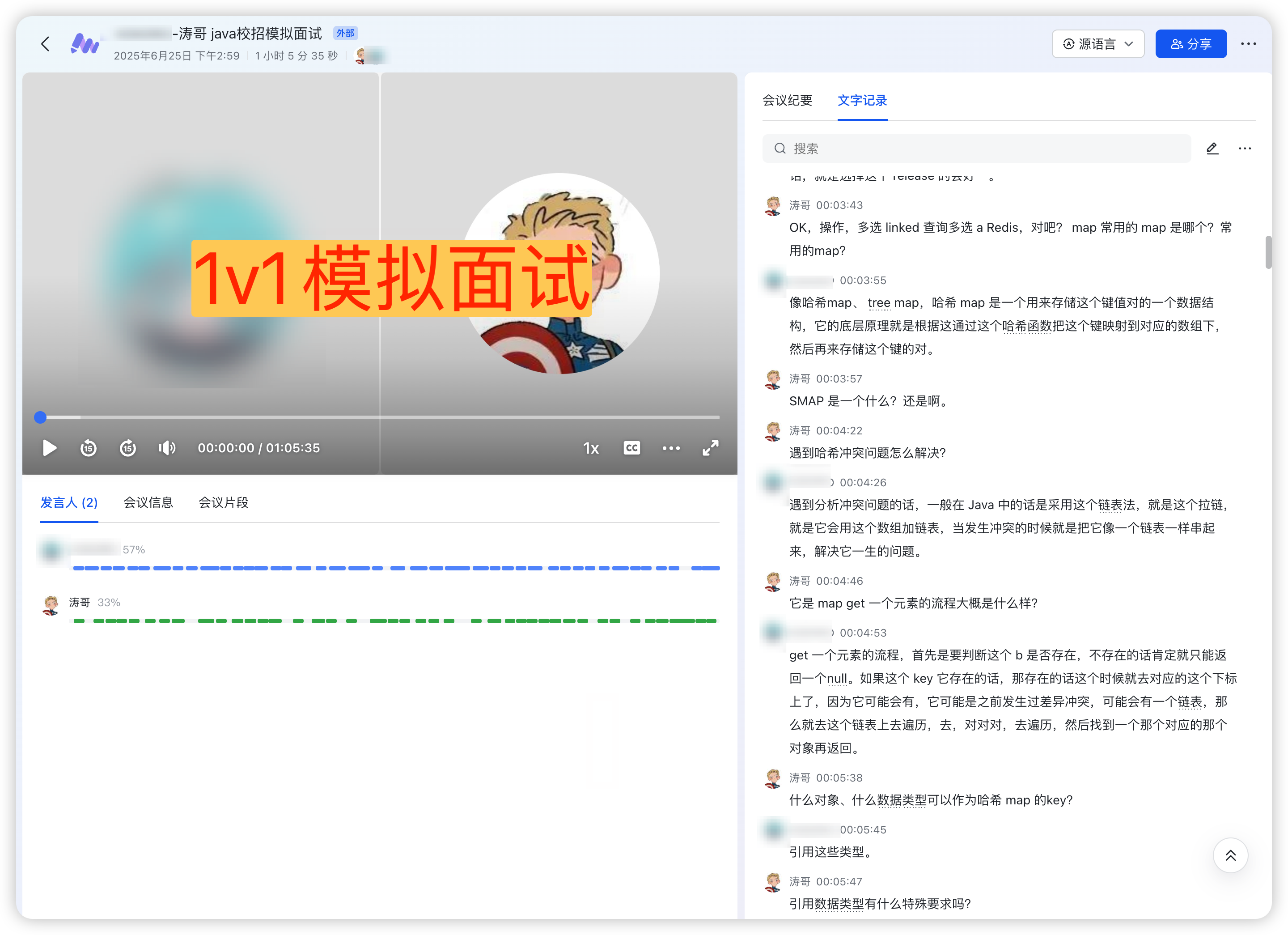Edit the transcript with pencil icon

(x=1212, y=149)
